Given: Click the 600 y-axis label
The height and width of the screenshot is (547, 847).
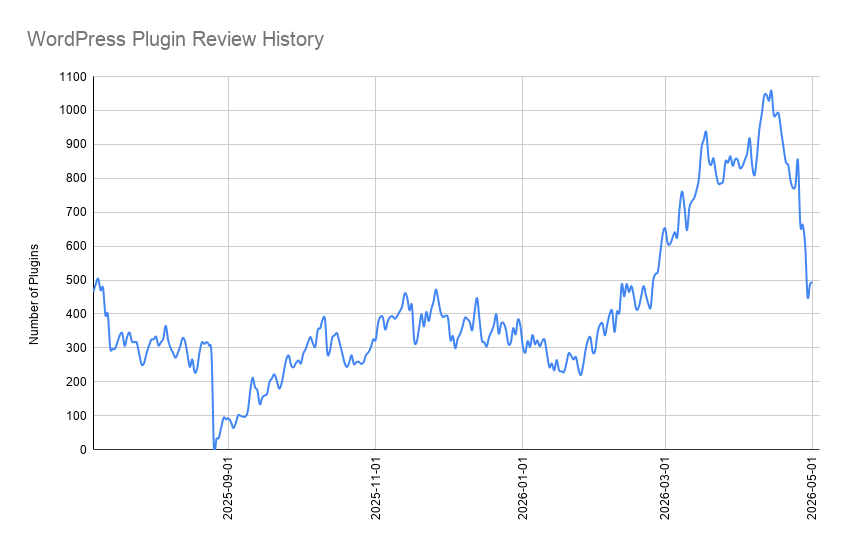Looking at the screenshot, I should click(x=76, y=246).
